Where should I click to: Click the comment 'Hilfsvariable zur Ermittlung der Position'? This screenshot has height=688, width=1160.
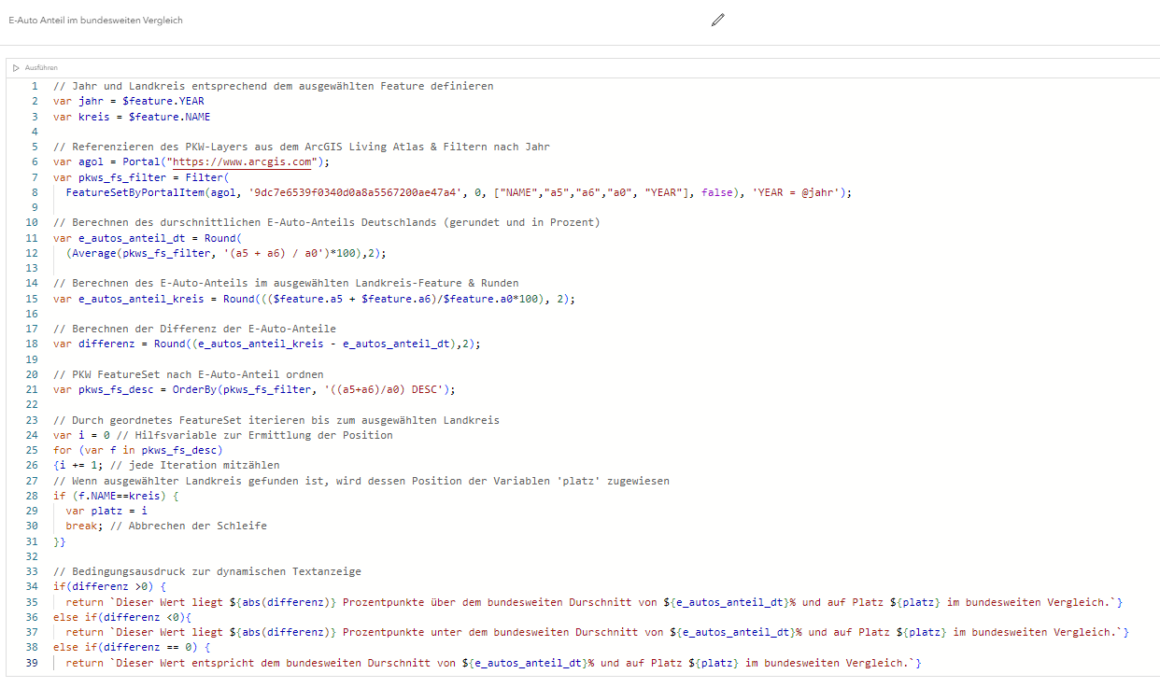point(263,436)
